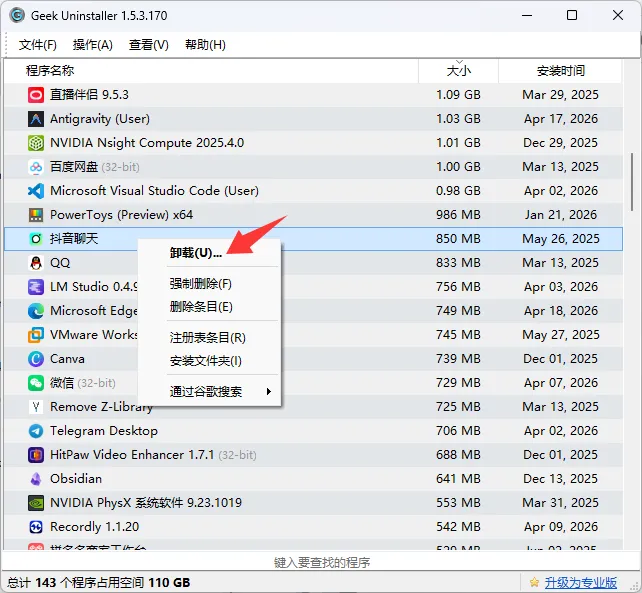Select the Telegram Desktop row name
The height and width of the screenshot is (593, 642).
coord(104,431)
